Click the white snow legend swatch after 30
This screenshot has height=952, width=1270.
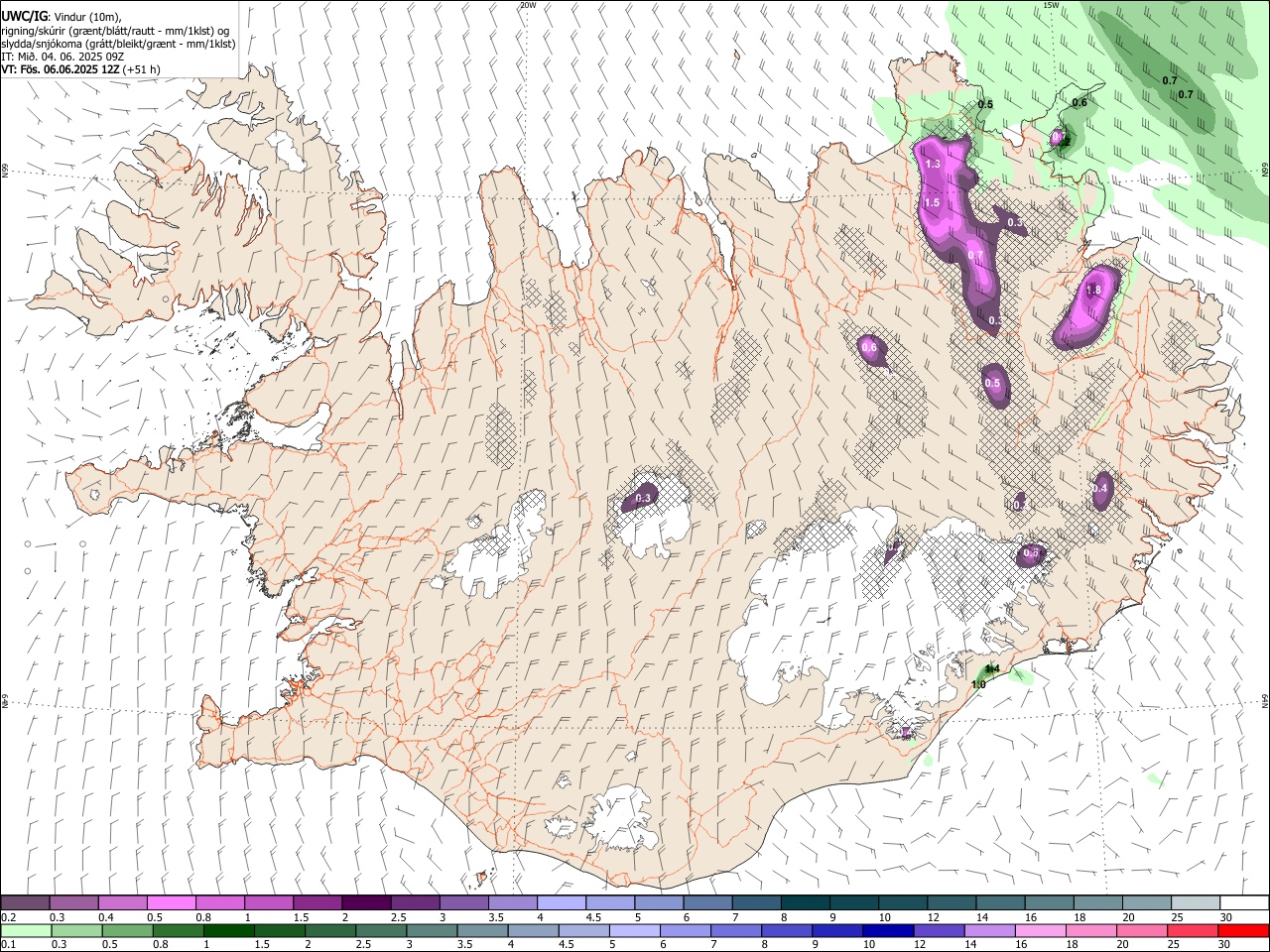tap(1243, 903)
